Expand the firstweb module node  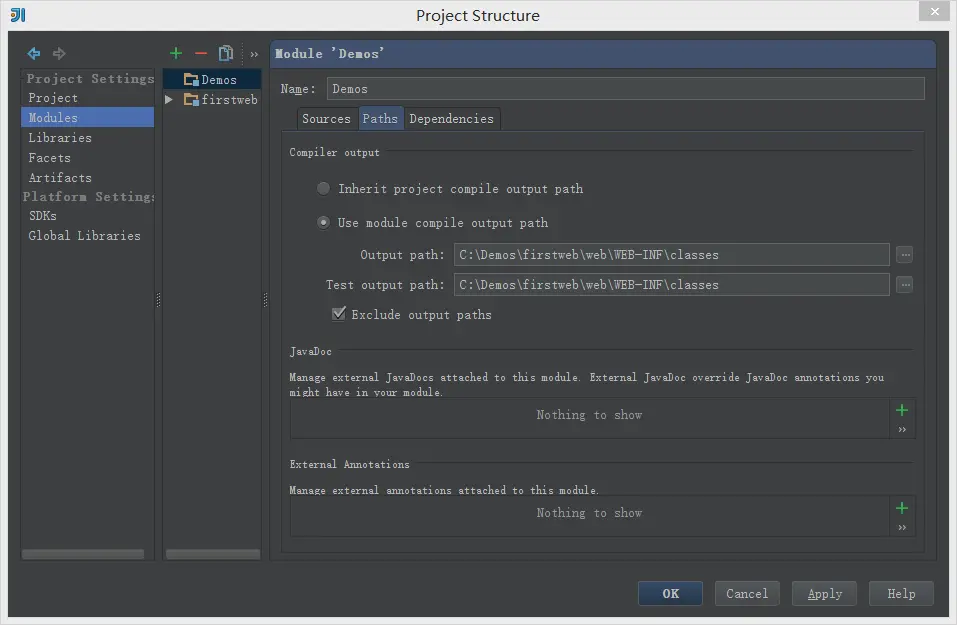coord(169,99)
